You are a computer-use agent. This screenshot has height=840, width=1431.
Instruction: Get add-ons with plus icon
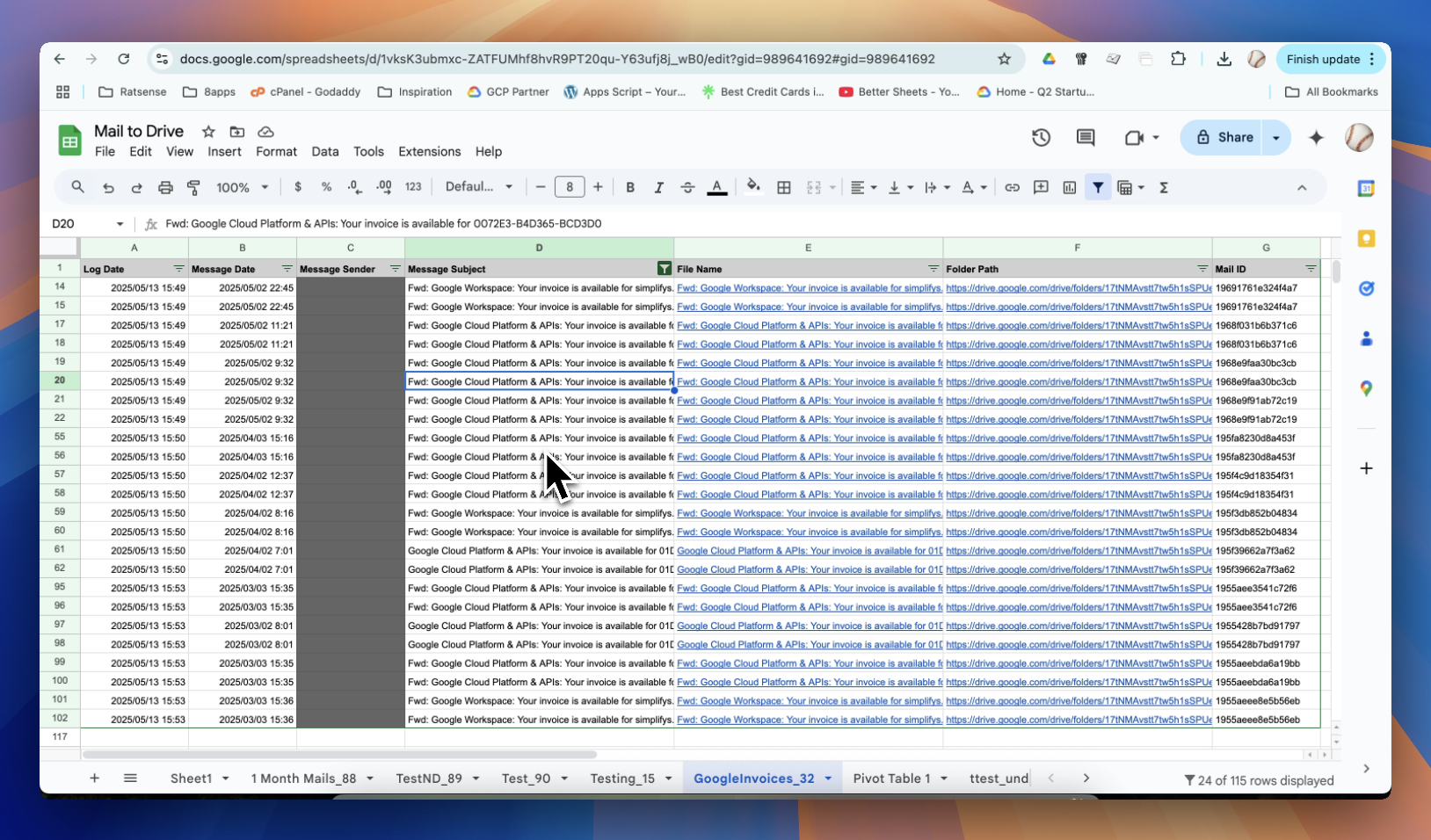pyautogui.click(x=1366, y=468)
